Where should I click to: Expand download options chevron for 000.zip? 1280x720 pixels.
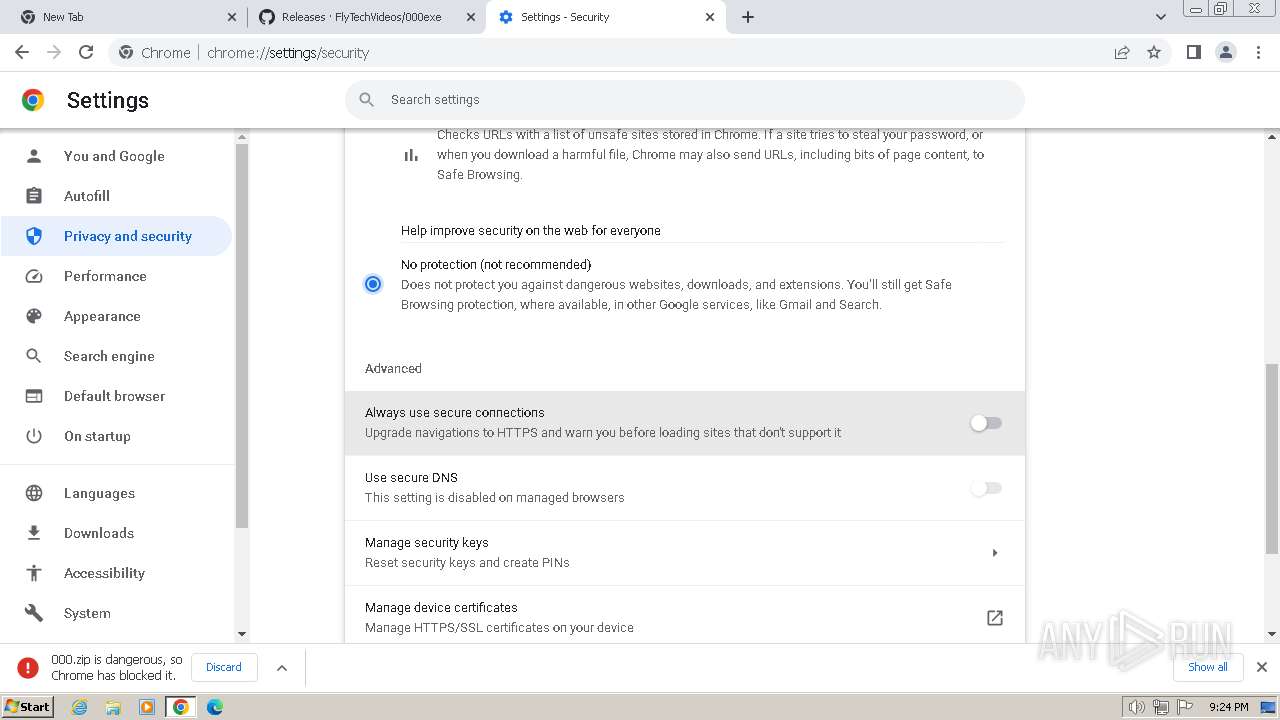pos(282,667)
